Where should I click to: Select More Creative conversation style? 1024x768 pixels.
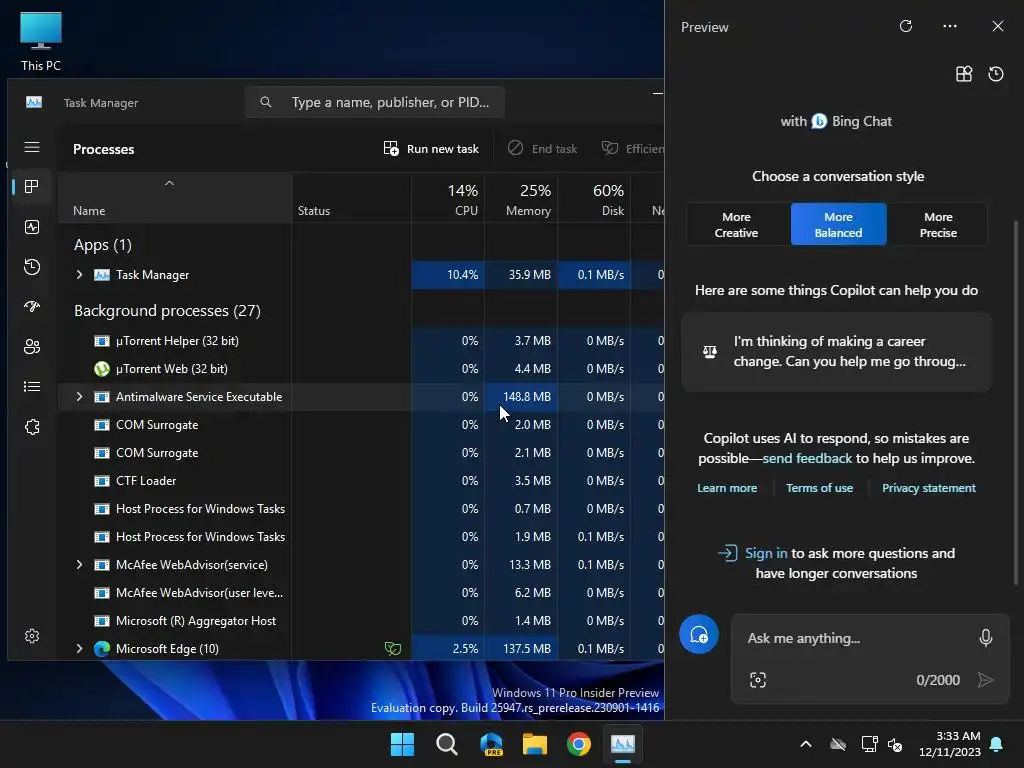[x=736, y=225]
